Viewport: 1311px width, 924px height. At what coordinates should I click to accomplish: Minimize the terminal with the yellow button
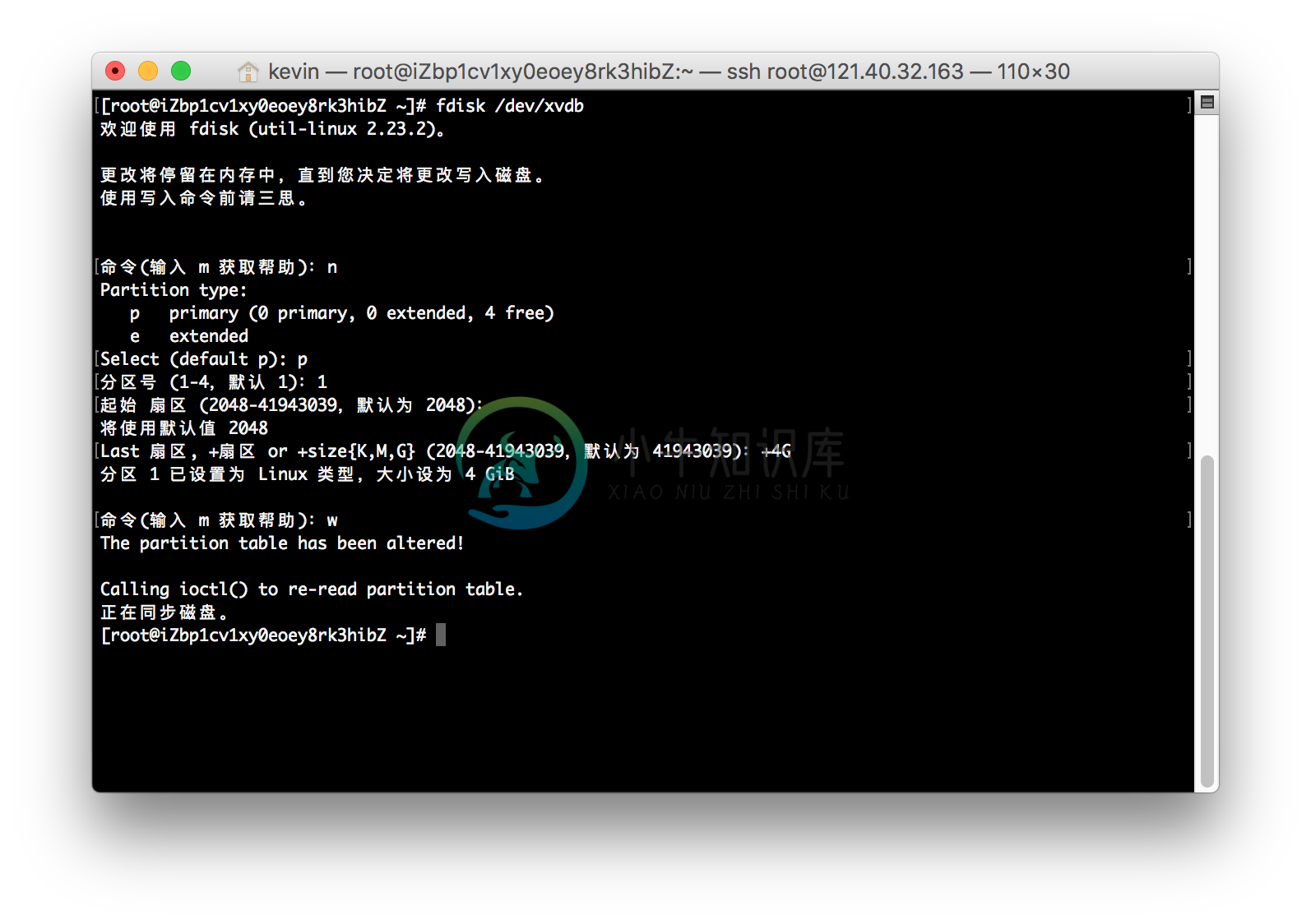coord(148,72)
